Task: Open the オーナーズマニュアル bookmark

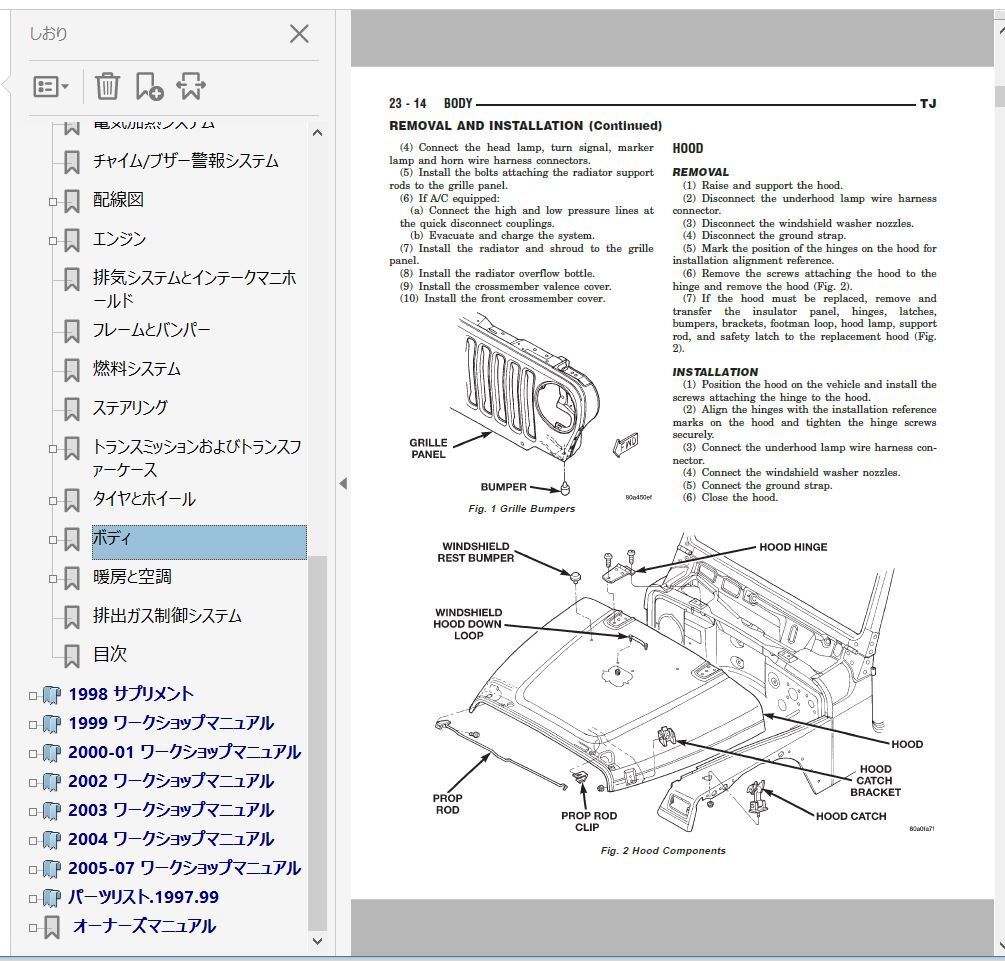Action: (144, 926)
